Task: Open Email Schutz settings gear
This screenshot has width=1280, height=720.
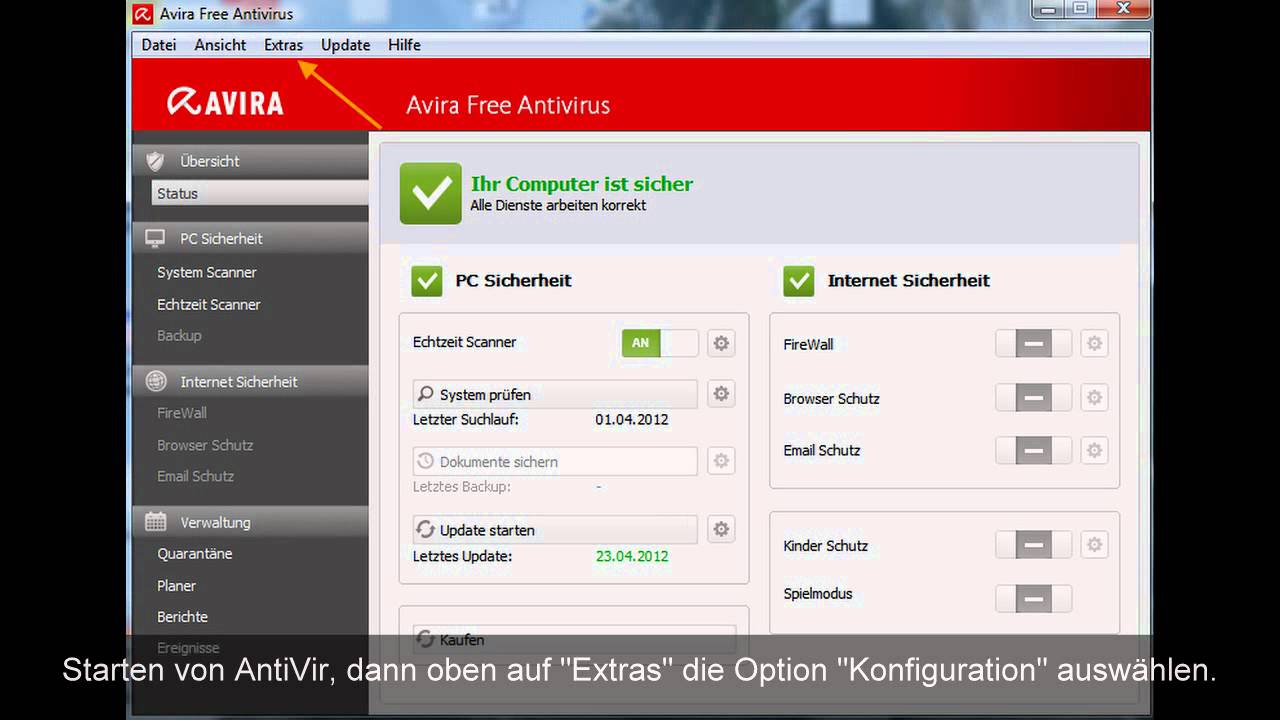Action: pyautogui.click(x=1095, y=451)
